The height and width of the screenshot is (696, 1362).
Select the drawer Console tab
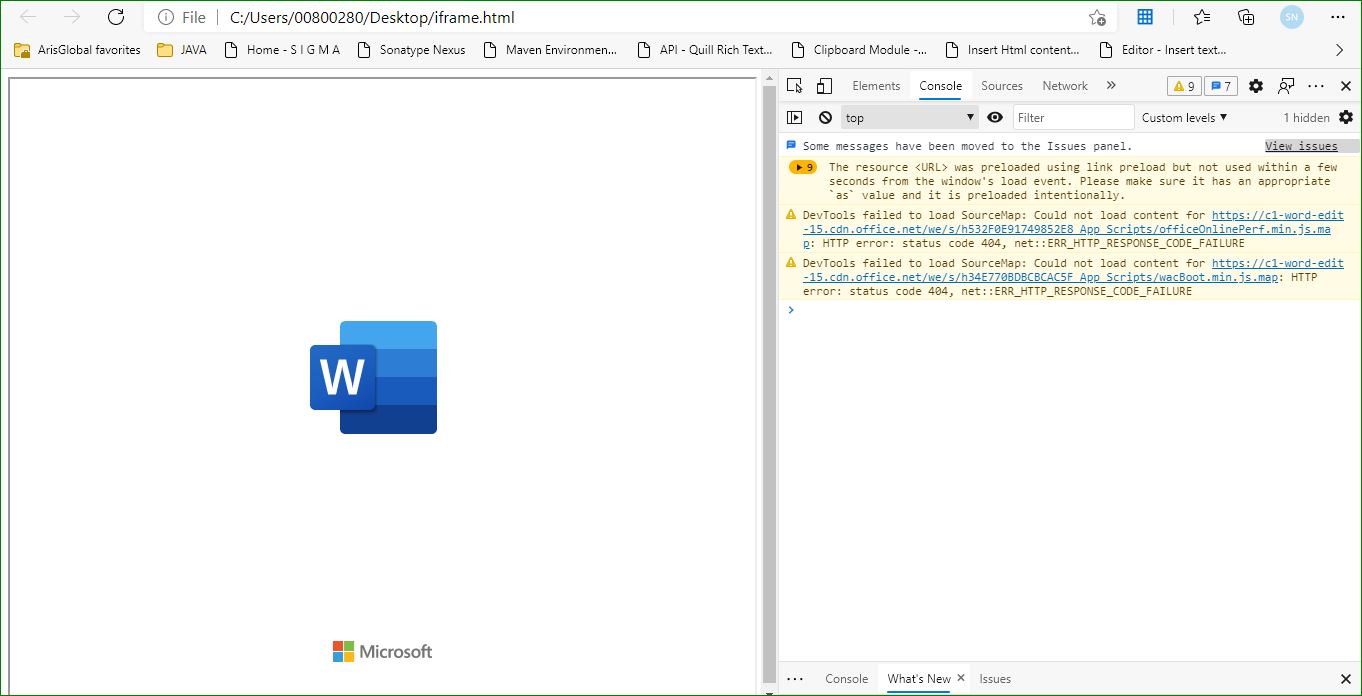click(846, 678)
